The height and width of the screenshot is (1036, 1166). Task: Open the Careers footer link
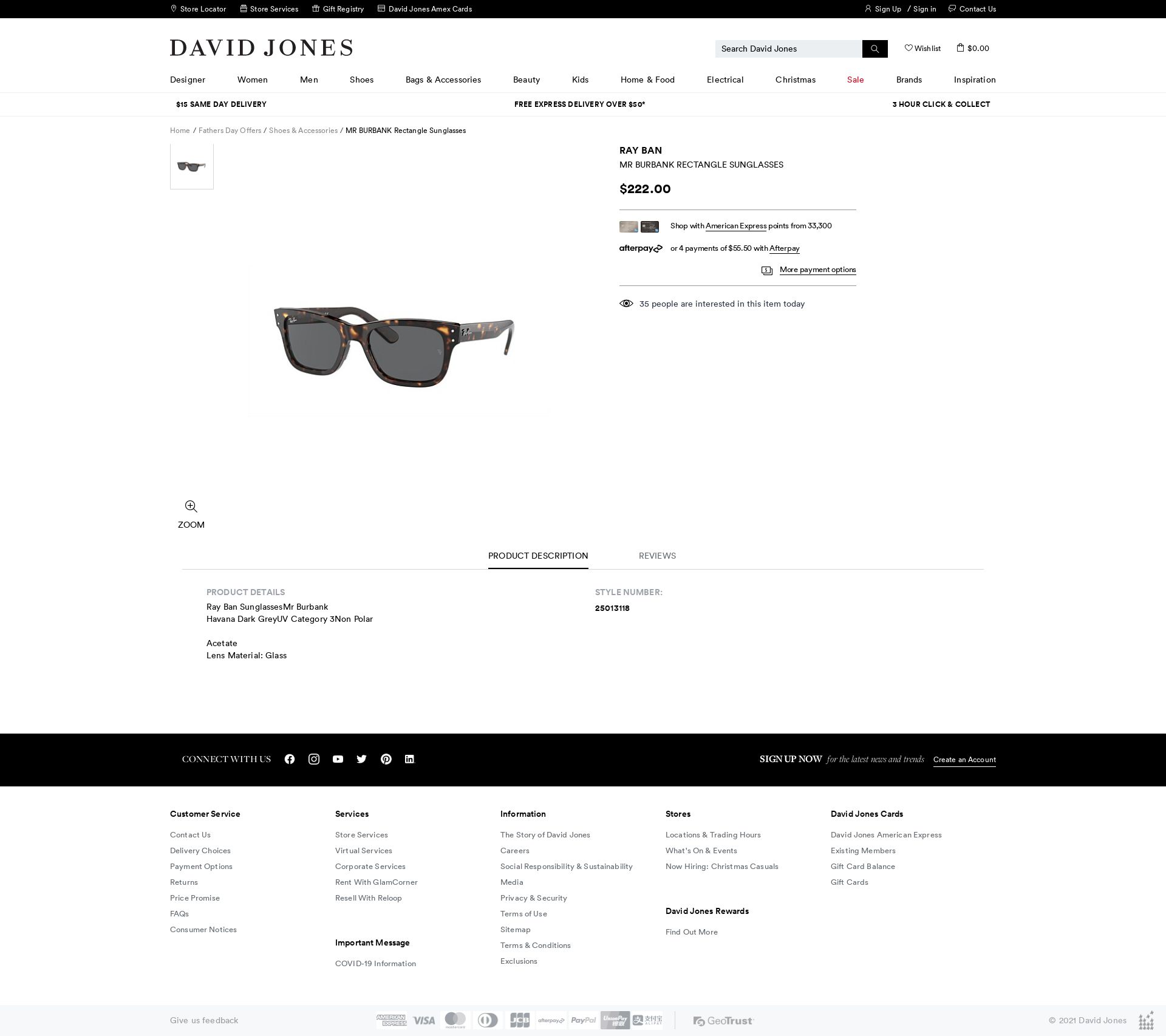[x=515, y=851]
